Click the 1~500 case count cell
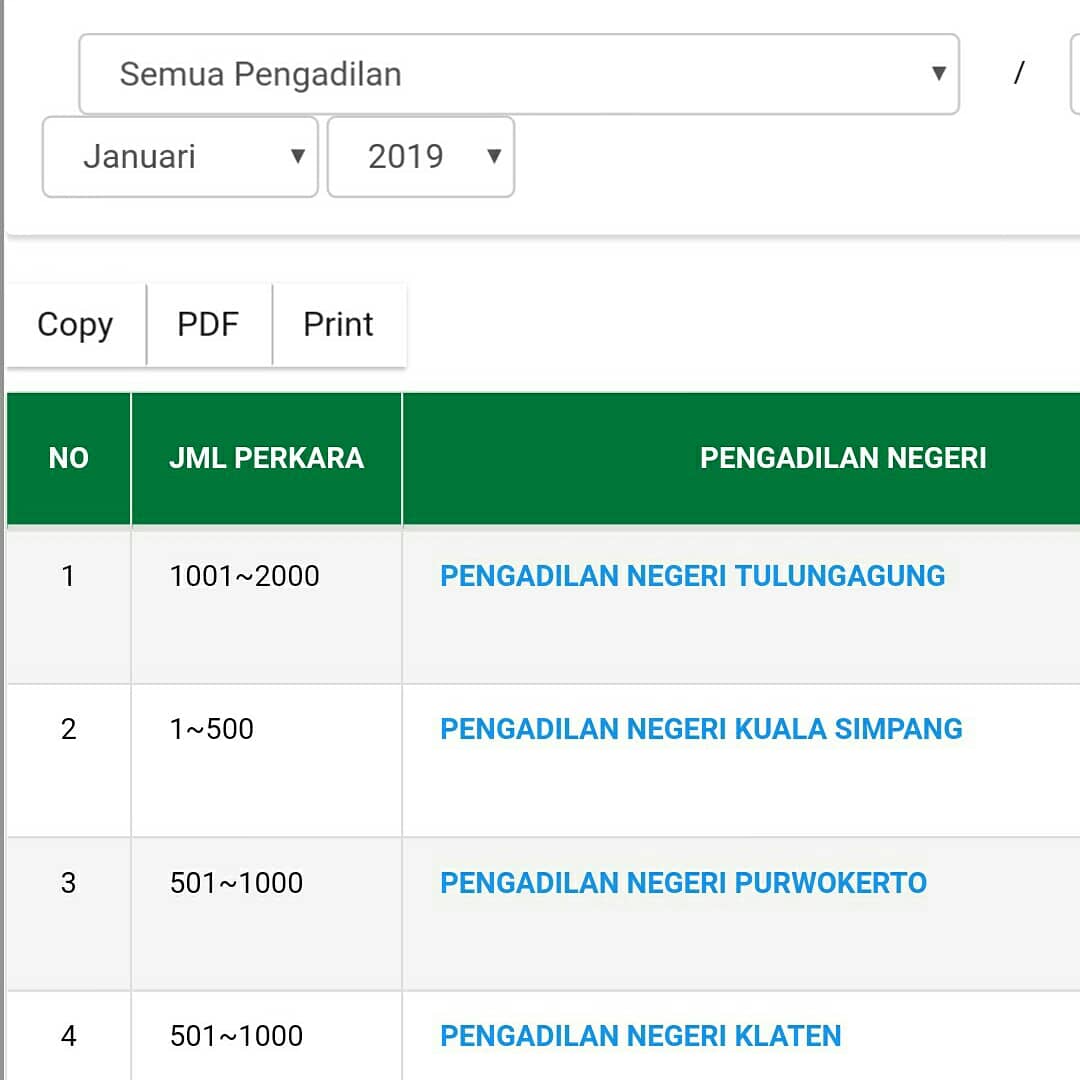 pyautogui.click(x=212, y=729)
